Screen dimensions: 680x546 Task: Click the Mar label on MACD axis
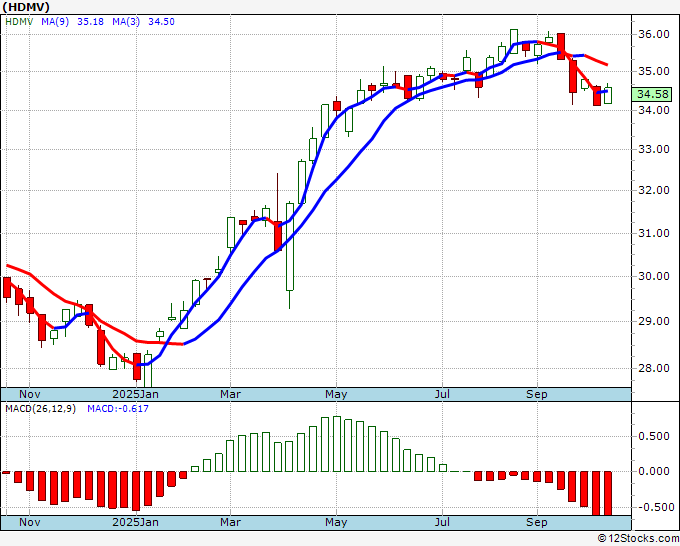point(230,522)
